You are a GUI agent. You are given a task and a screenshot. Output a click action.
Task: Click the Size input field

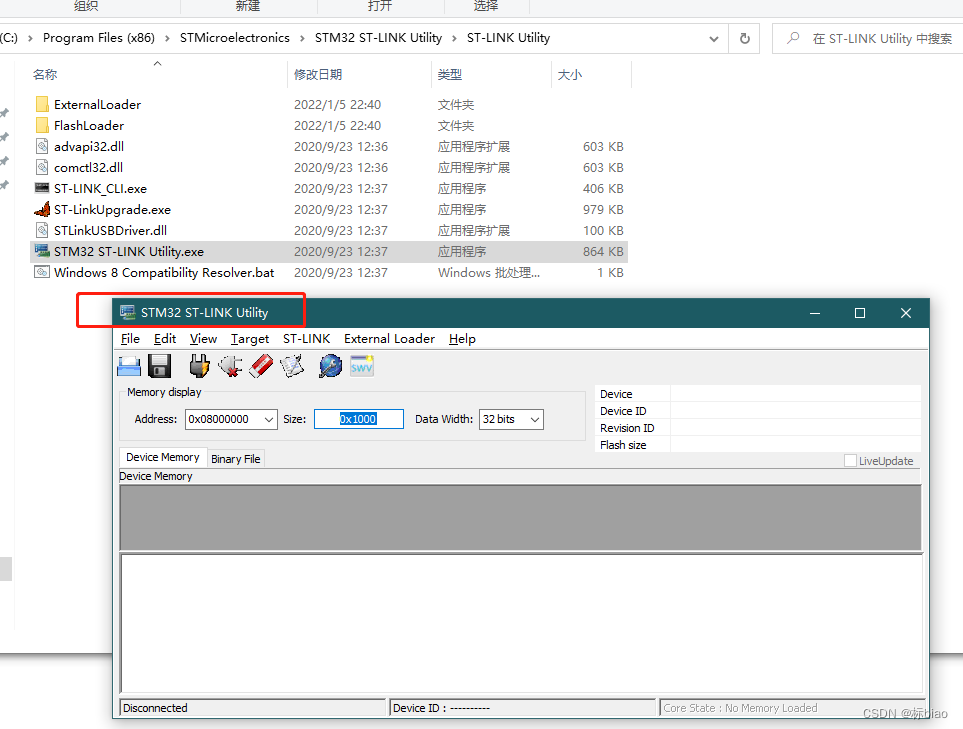pos(359,419)
